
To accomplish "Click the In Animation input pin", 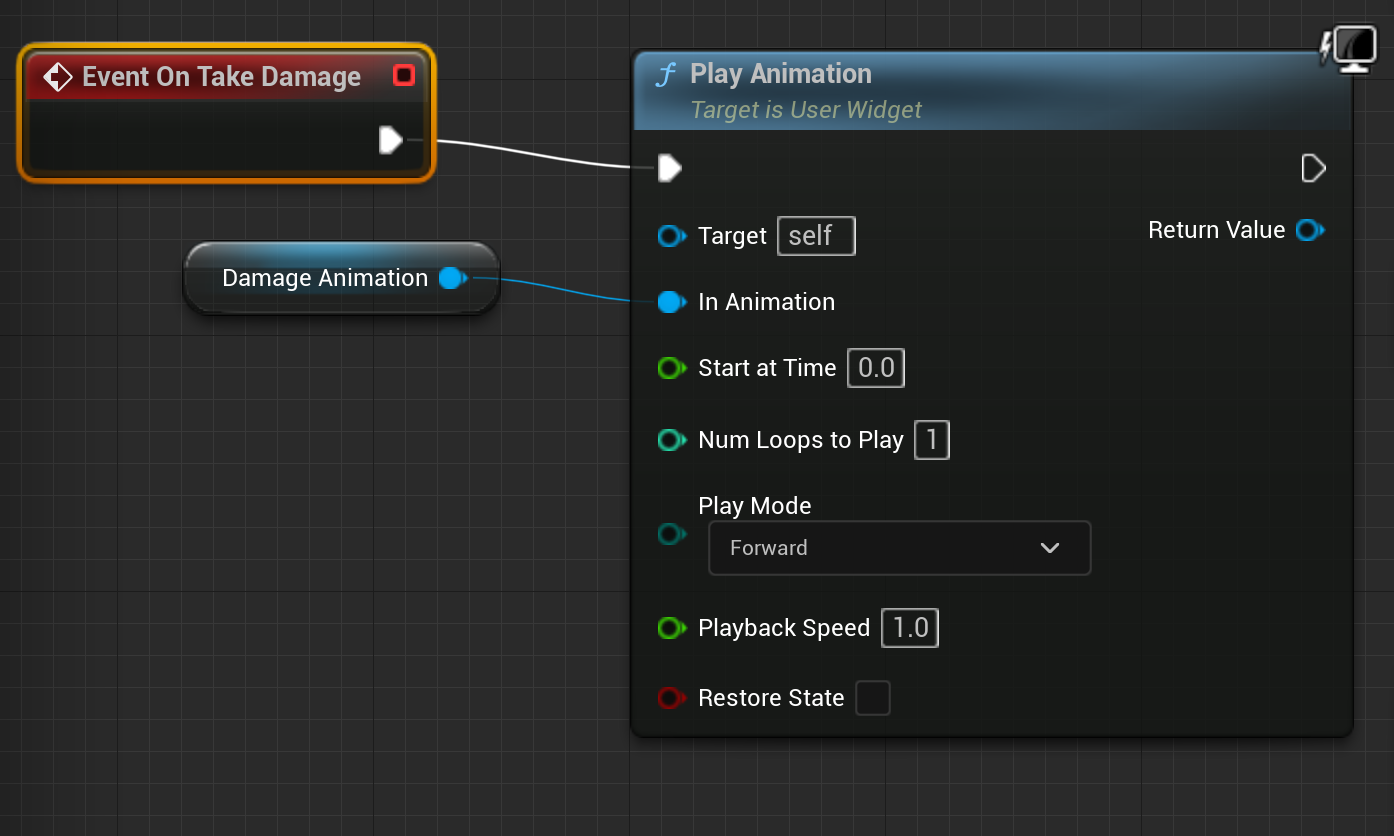I will (672, 302).
